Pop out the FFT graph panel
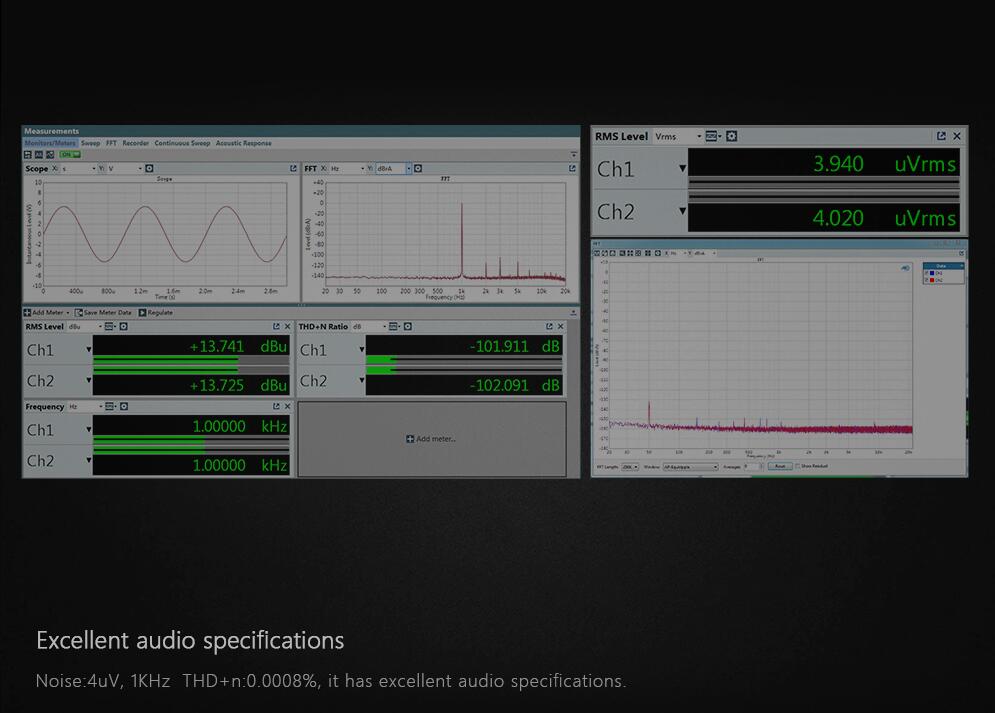This screenshot has height=713, width=995. tap(572, 169)
